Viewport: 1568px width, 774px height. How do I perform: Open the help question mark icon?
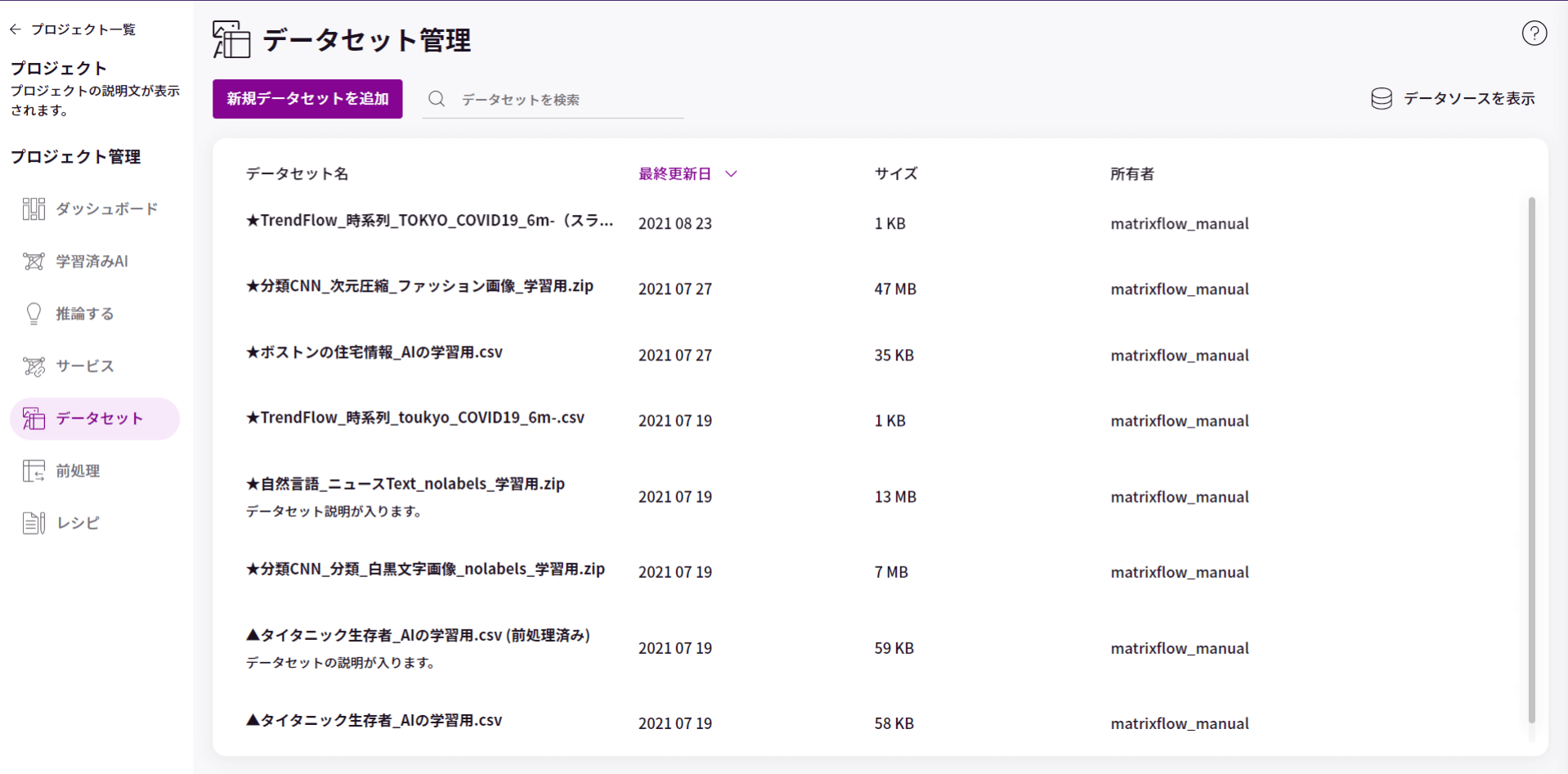pos(1534,34)
